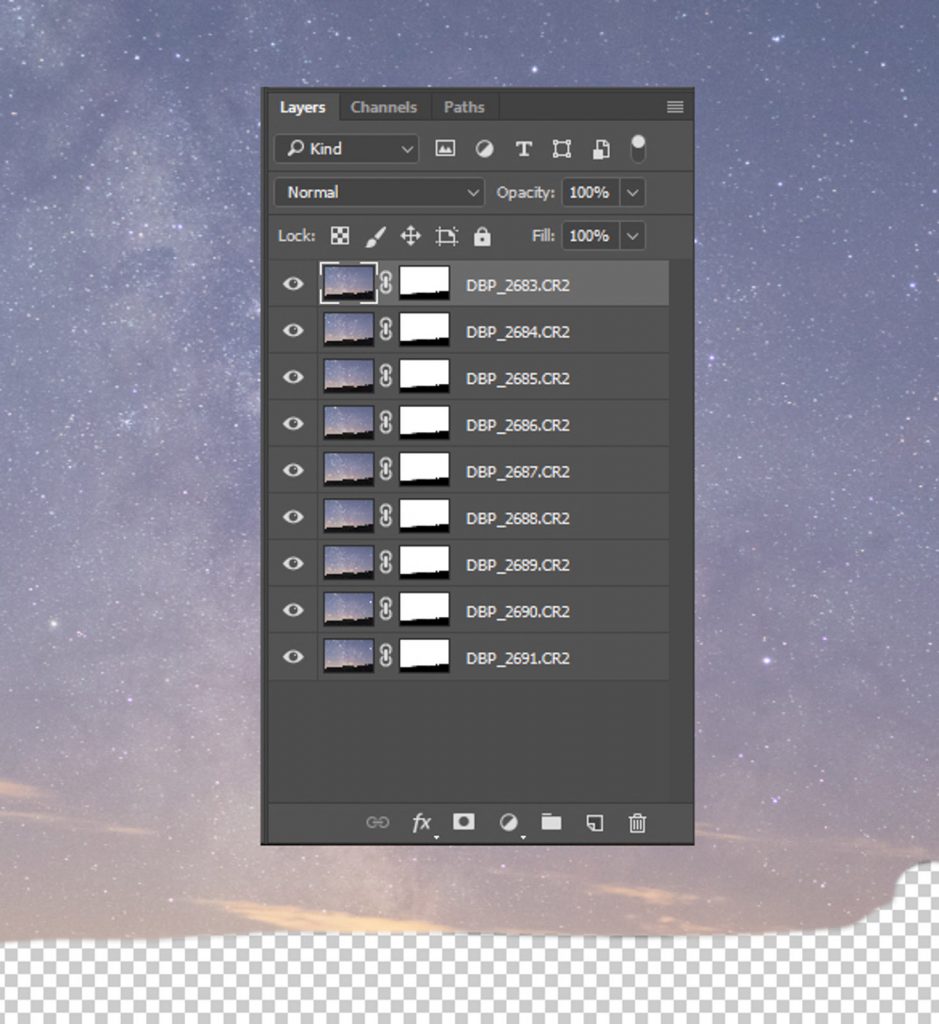Viewport: 939px width, 1024px height.
Task: Hide the DBP_2683.CR2 layer
Action: coord(292,284)
